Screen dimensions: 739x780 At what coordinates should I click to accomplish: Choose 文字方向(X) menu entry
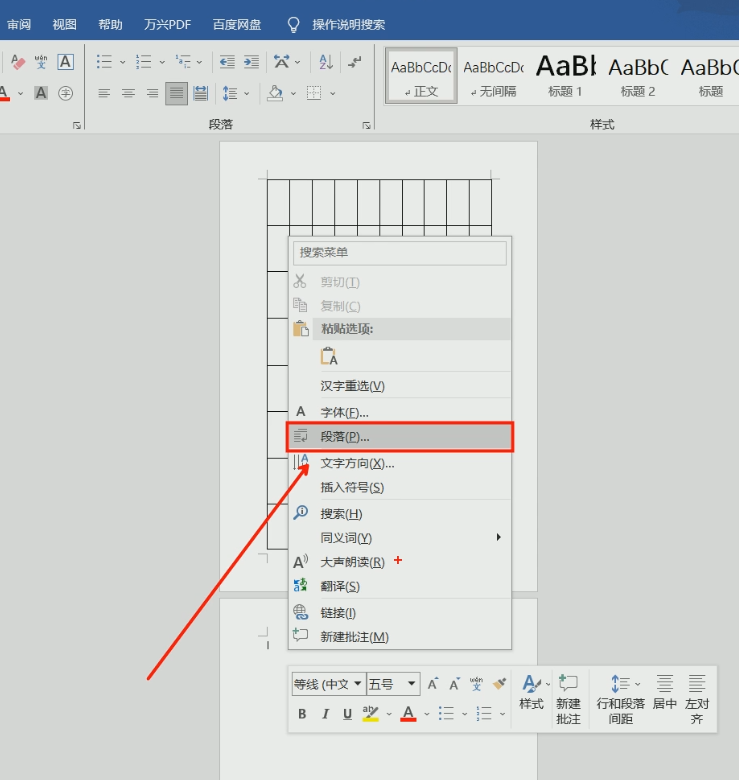pos(400,463)
